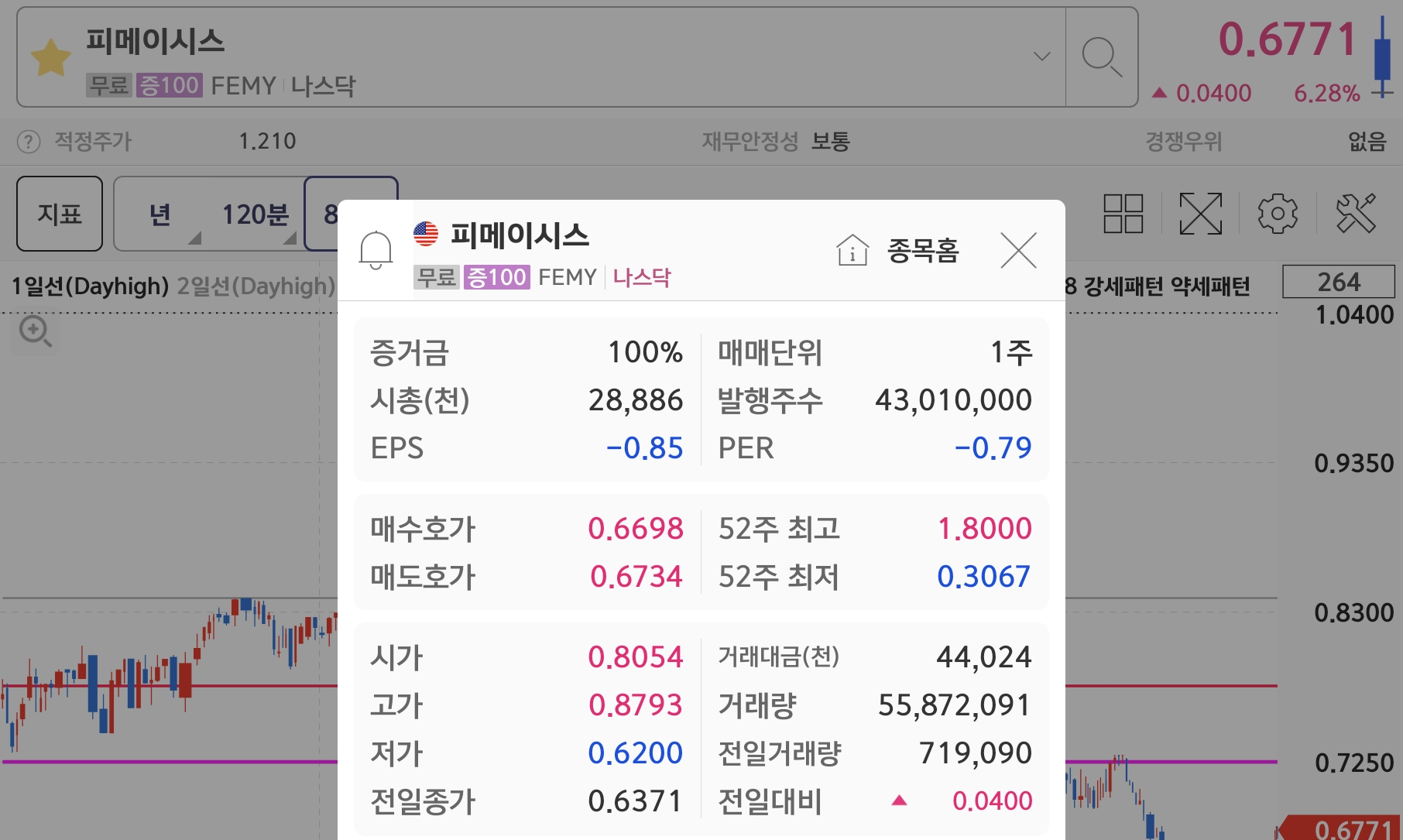Screen dimensions: 1403x840
Task: Click the 경쟁우위 label
Action: pyautogui.click(x=1184, y=142)
